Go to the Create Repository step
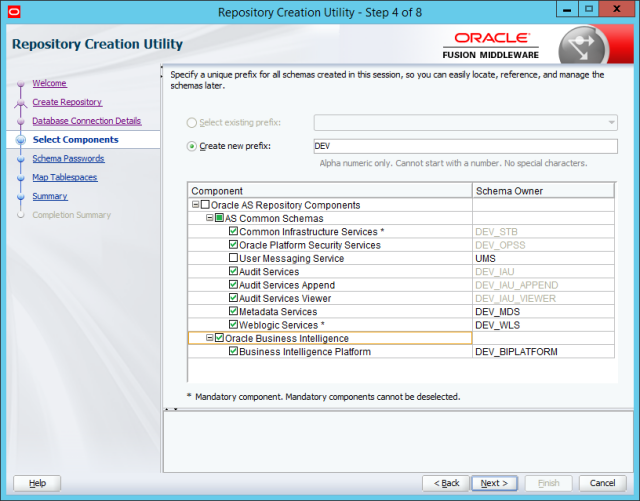Screen dimensions: 640x501 pyautogui.click(x=67, y=102)
